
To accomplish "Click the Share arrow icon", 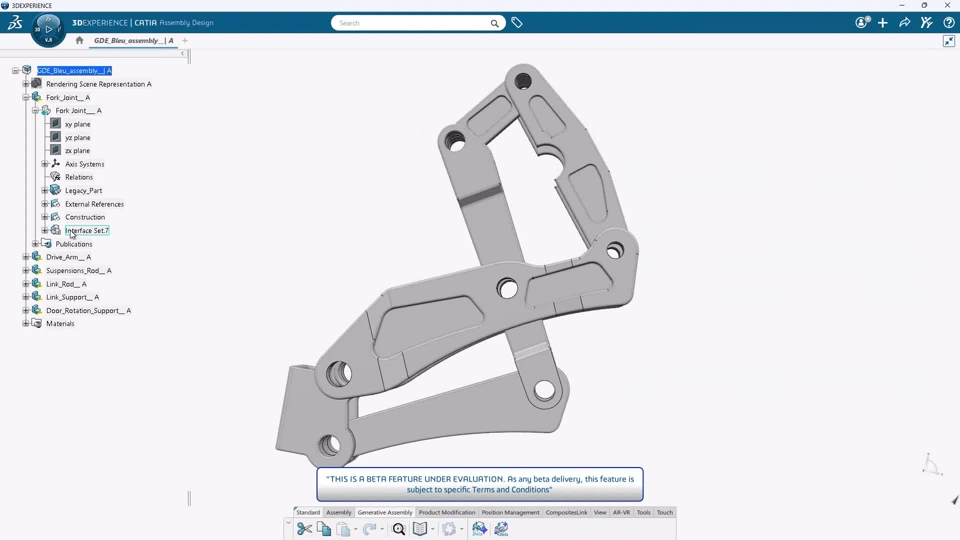I will click(x=904, y=23).
